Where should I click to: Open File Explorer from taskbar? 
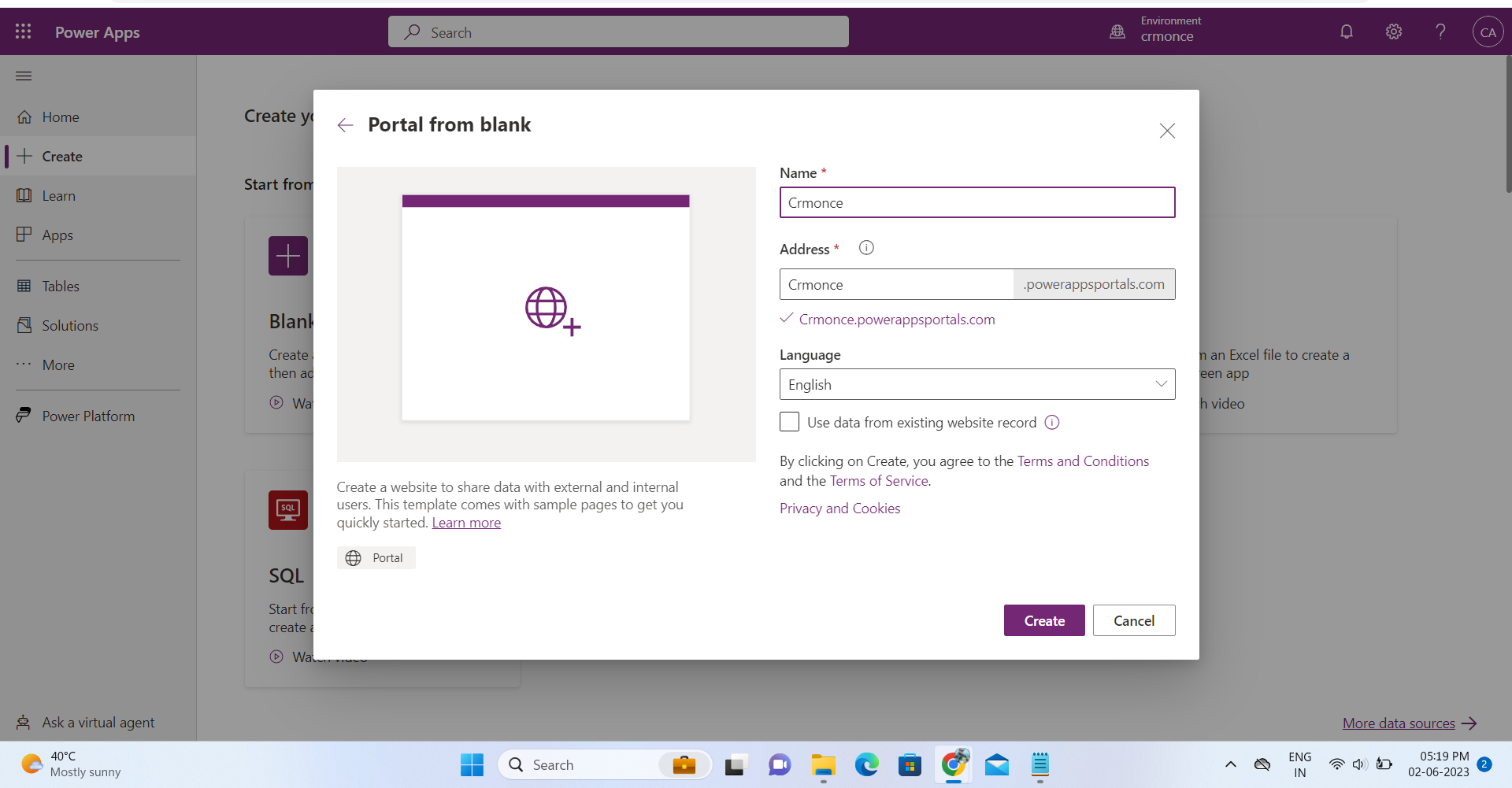pos(824,764)
